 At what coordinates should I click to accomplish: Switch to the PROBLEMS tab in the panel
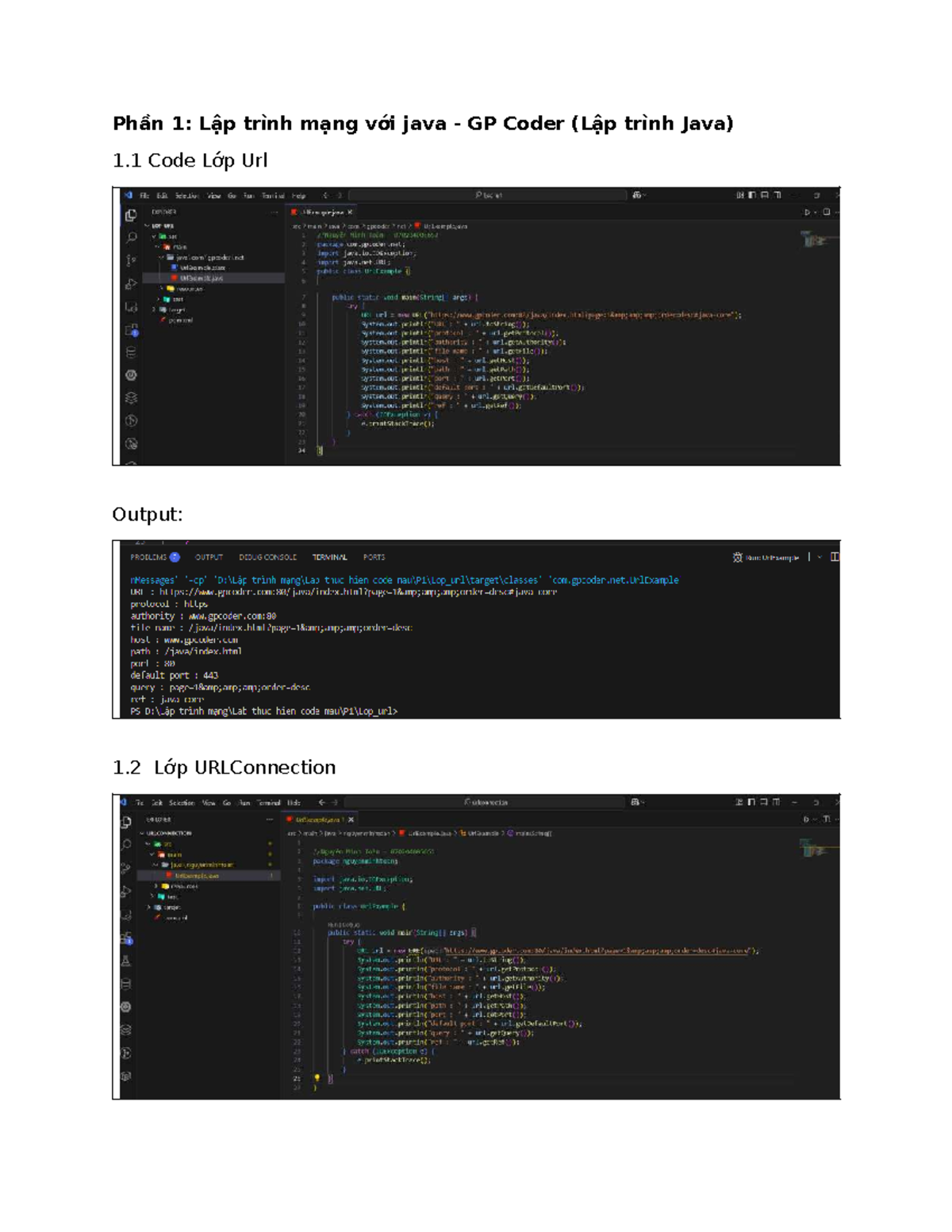click(x=148, y=558)
